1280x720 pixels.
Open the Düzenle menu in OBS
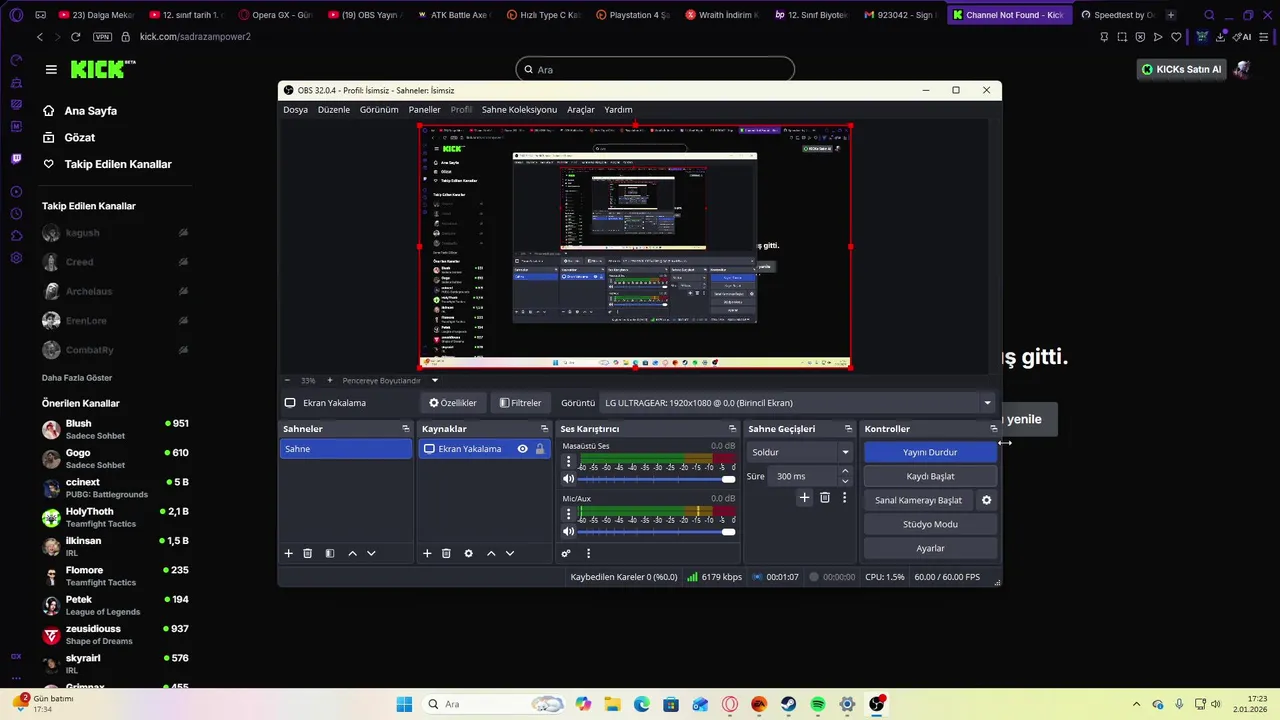coord(334,109)
